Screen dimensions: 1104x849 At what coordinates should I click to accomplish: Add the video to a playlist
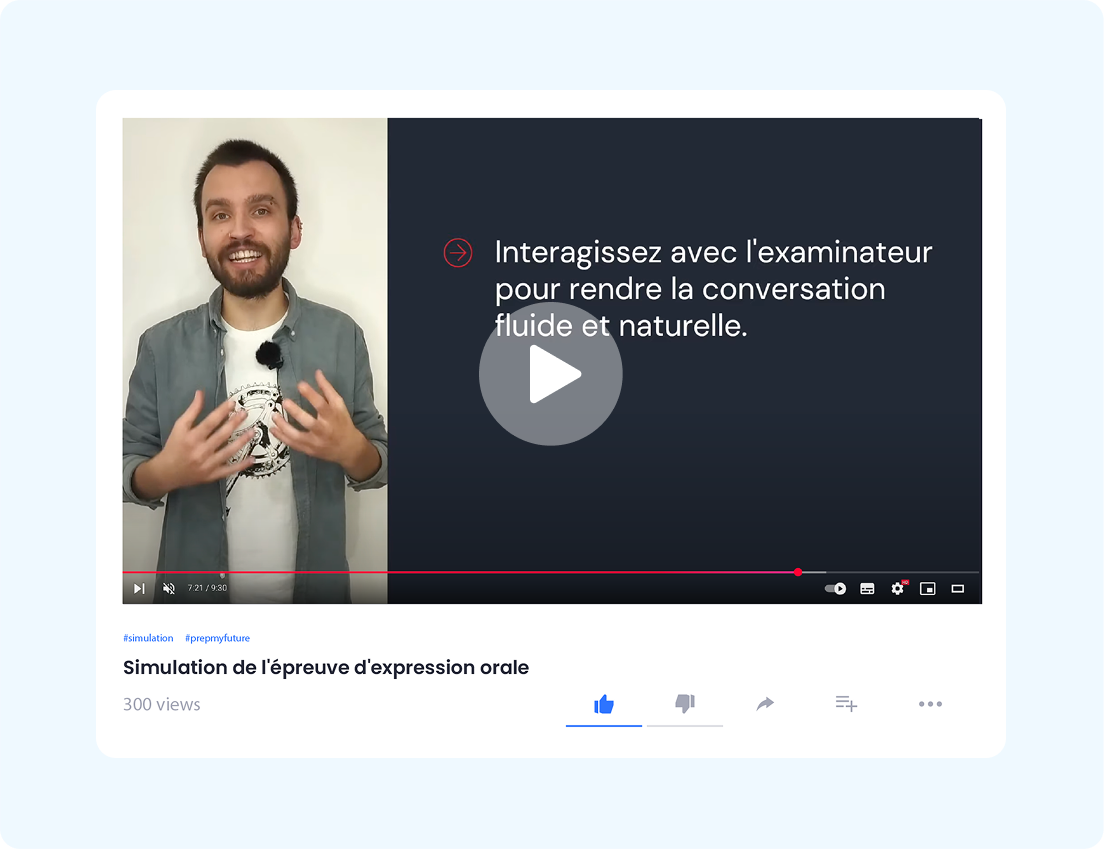(x=846, y=703)
